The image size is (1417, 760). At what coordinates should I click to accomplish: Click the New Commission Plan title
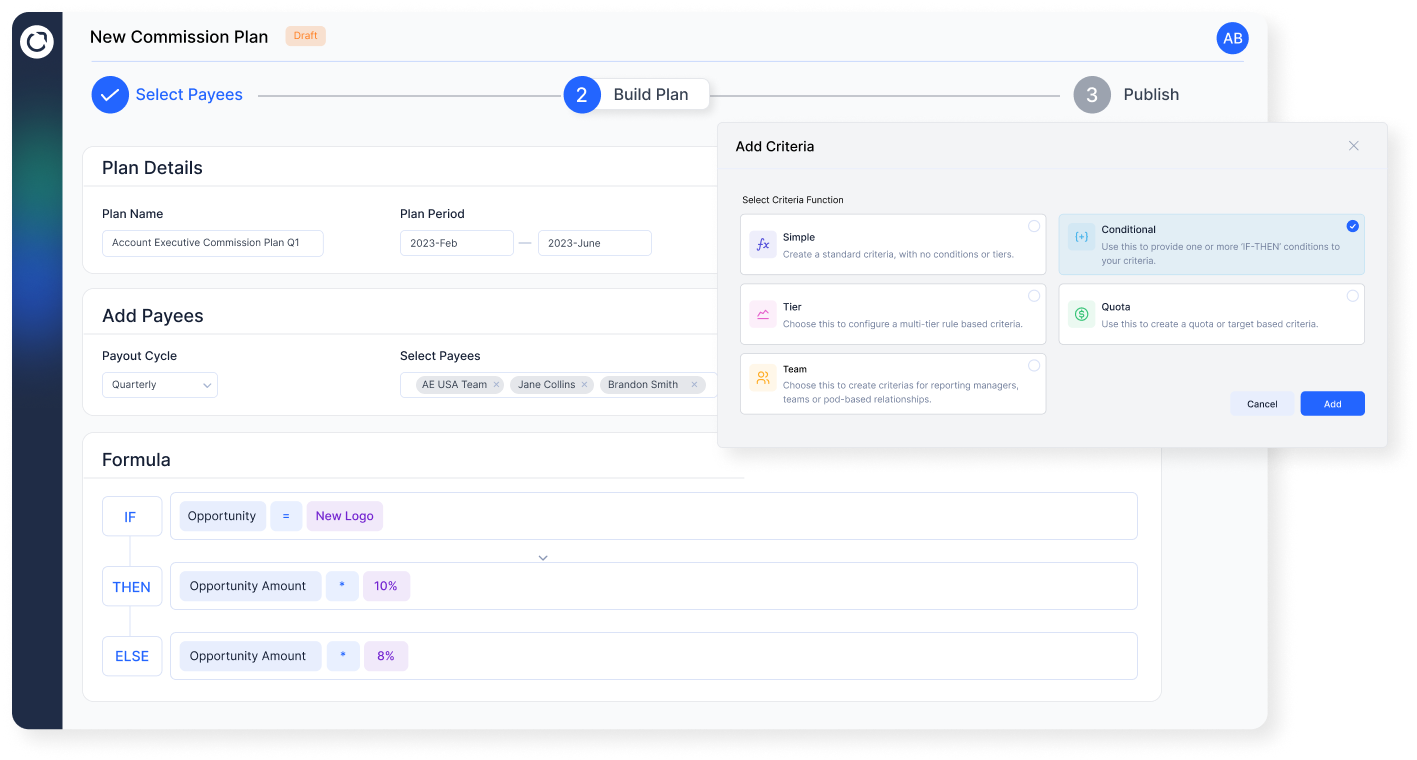point(179,37)
